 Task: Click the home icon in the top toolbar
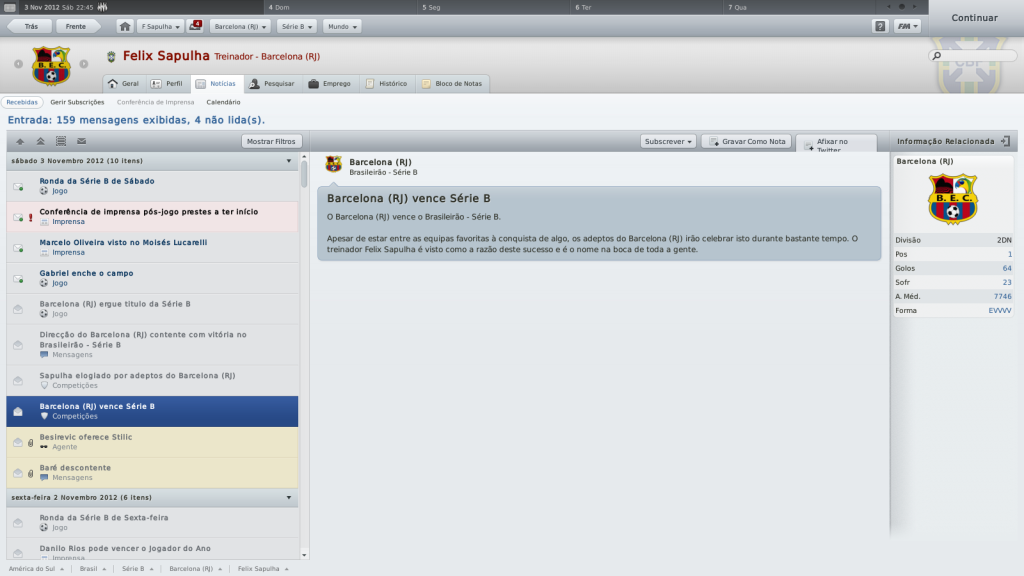point(125,26)
